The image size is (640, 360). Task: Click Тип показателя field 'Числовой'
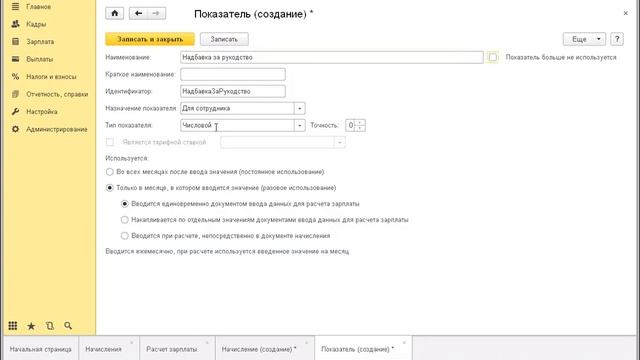(237, 125)
